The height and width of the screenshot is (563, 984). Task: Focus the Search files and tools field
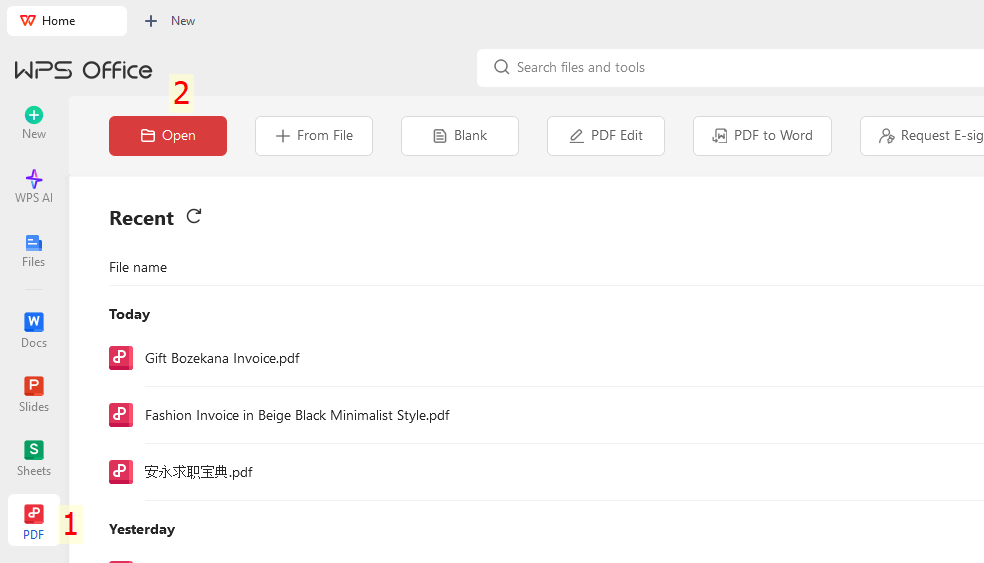point(730,68)
